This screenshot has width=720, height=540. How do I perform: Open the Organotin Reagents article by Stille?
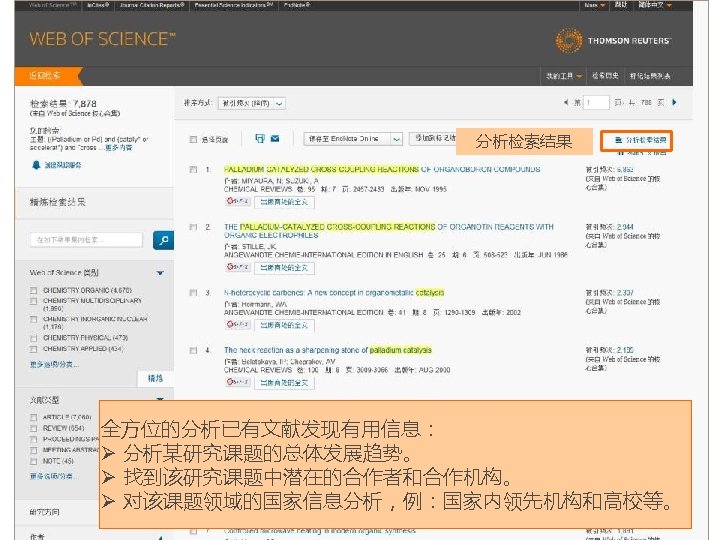click(x=388, y=231)
